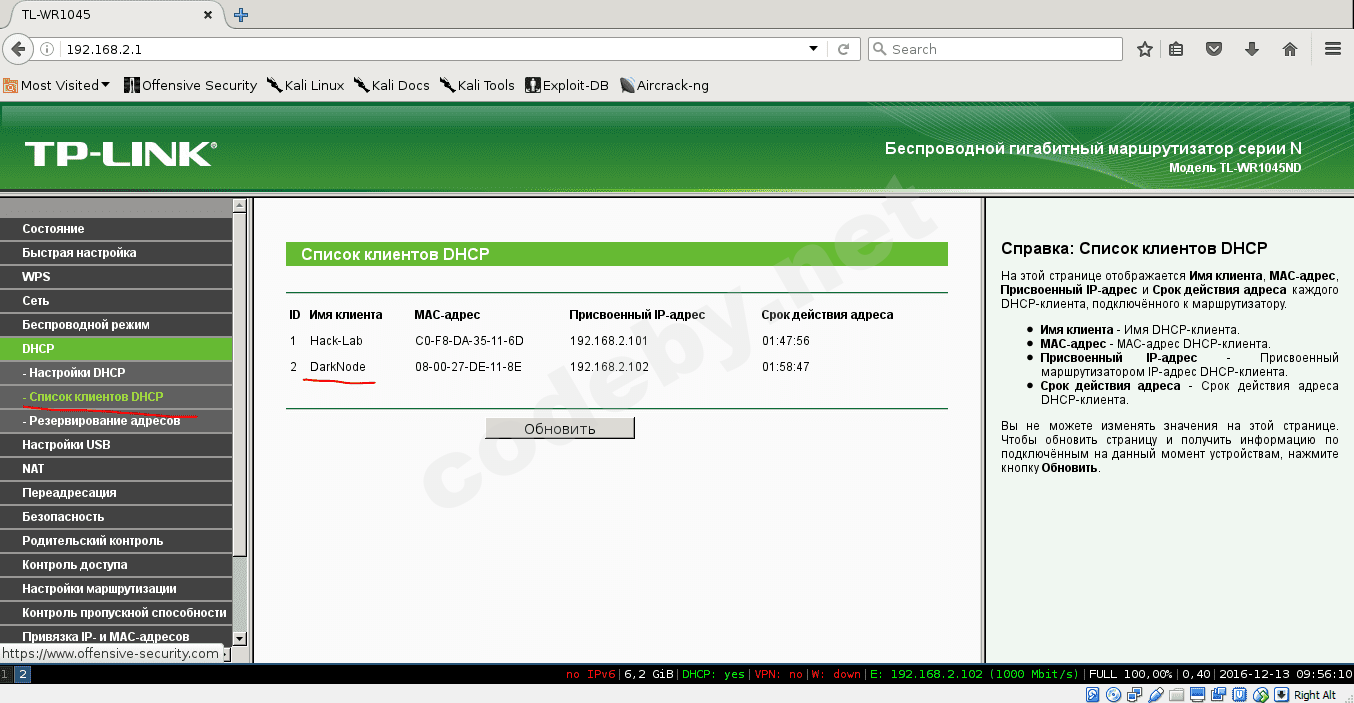The image size is (1354, 703).
Task: Open Быстрая настройка in sidebar
Action: pyautogui.click(x=116, y=253)
